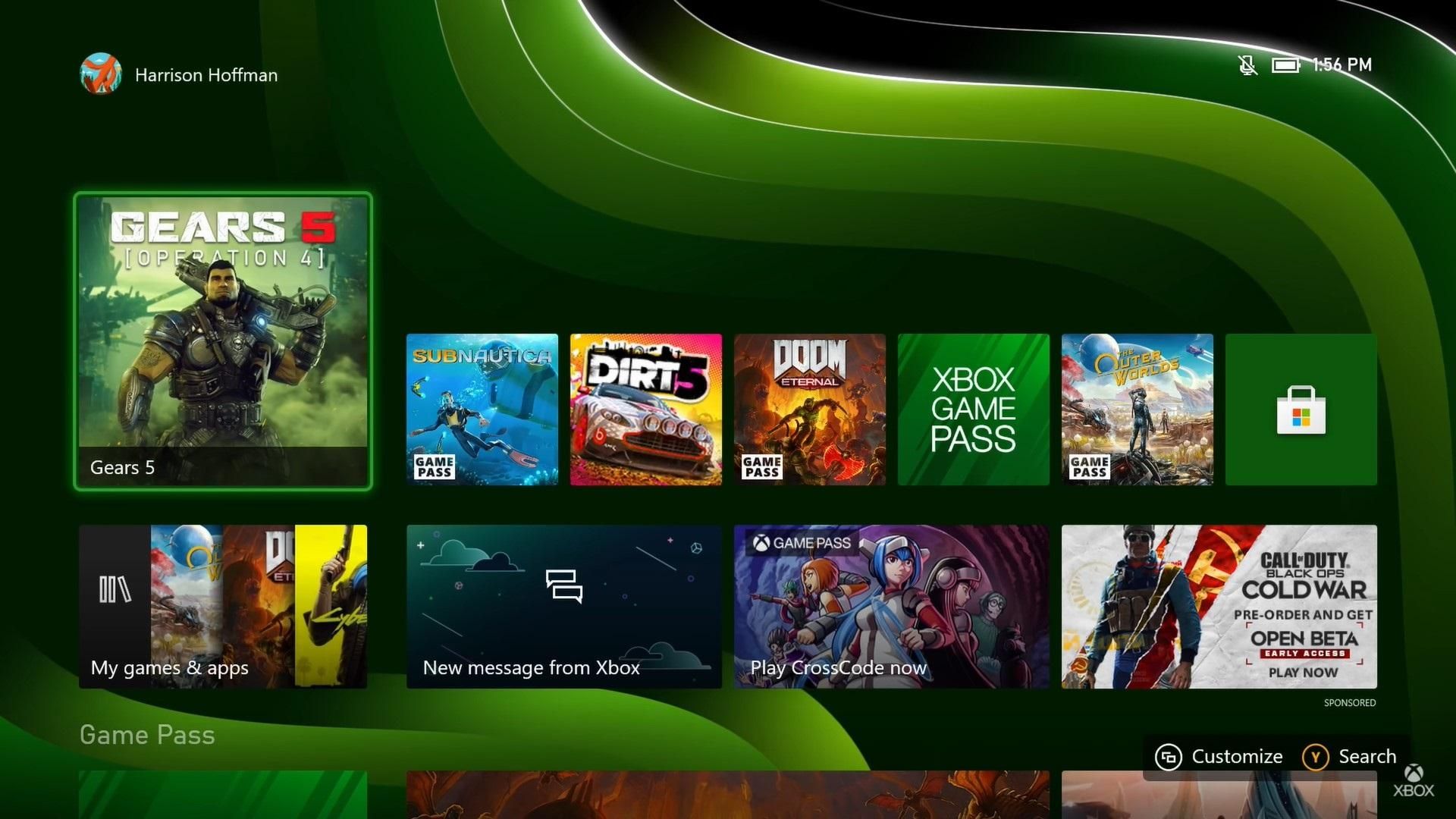Select the My games & apps tile
The width and height of the screenshot is (1456, 819).
[x=222, y=607]
